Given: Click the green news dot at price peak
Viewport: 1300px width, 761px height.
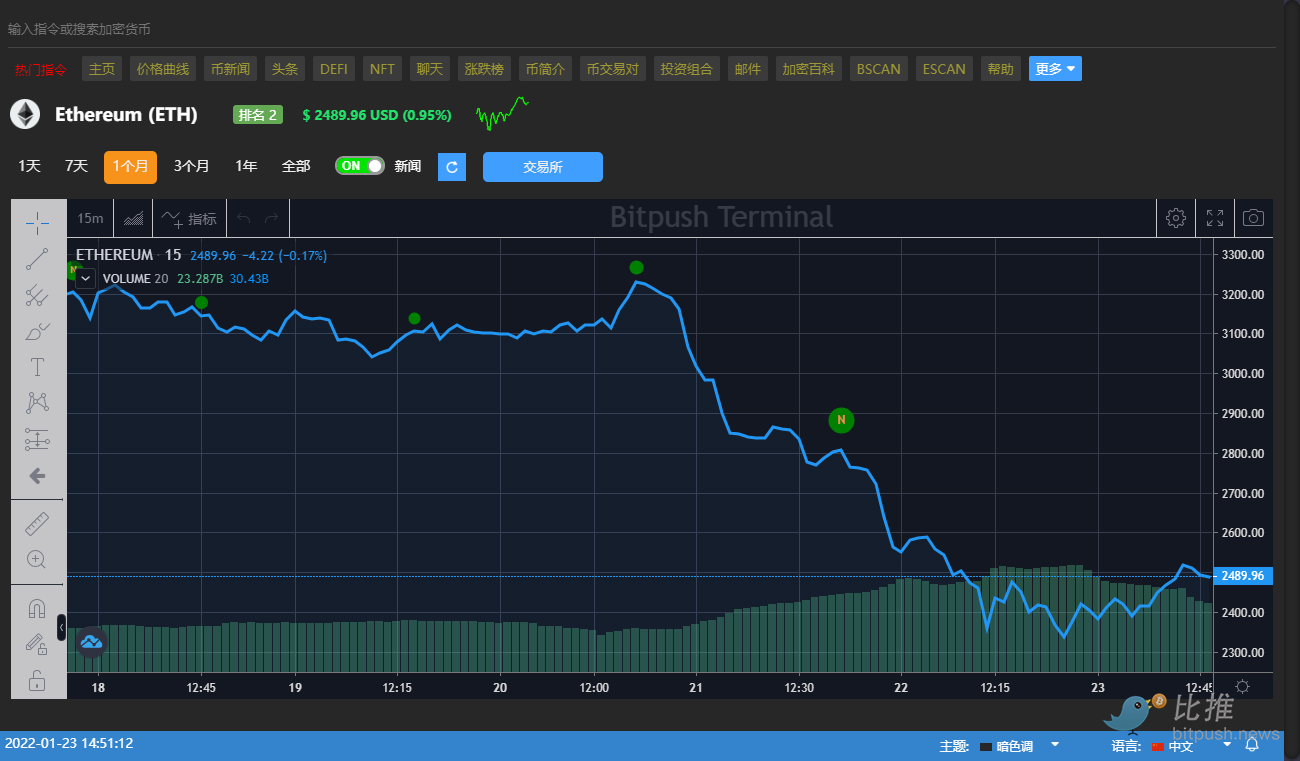Looking at the screenshot, I should coord(636,267).
